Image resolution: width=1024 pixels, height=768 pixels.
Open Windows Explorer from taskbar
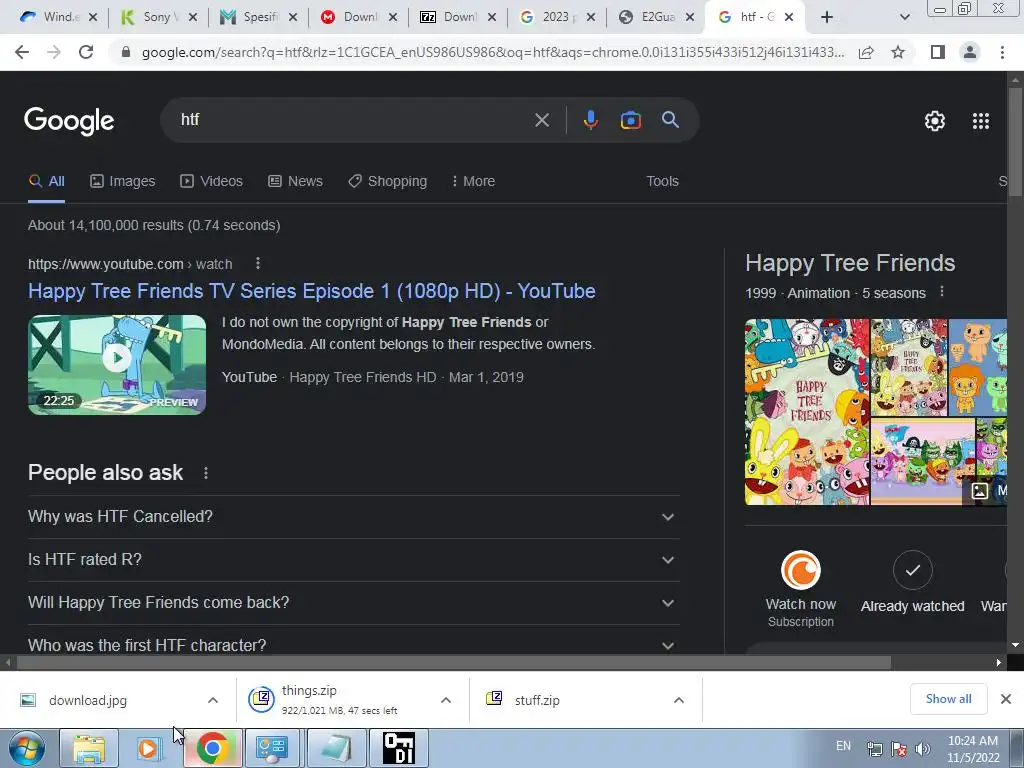(89, 748)
